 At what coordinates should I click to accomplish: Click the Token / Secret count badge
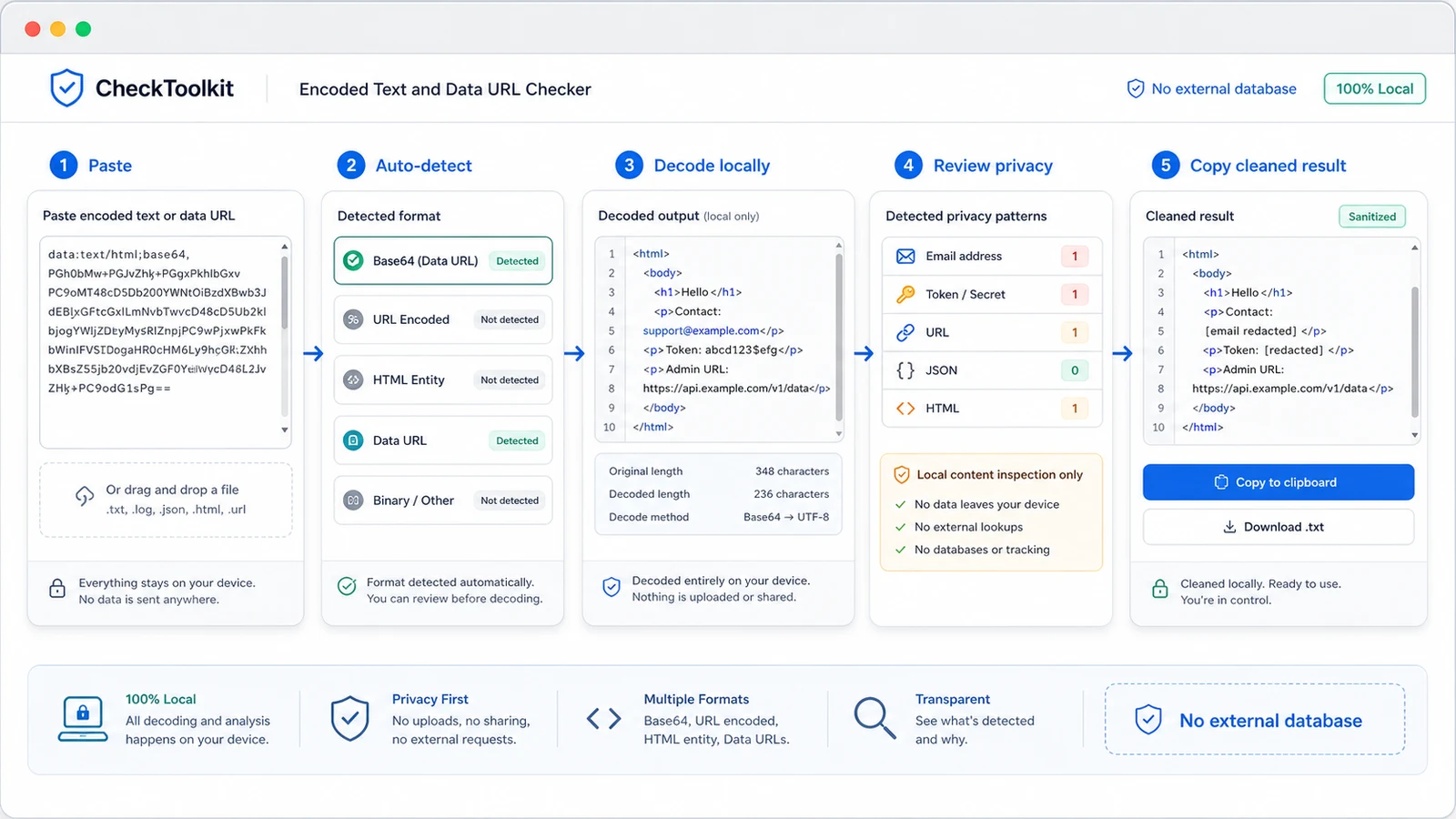[1075, 294]
